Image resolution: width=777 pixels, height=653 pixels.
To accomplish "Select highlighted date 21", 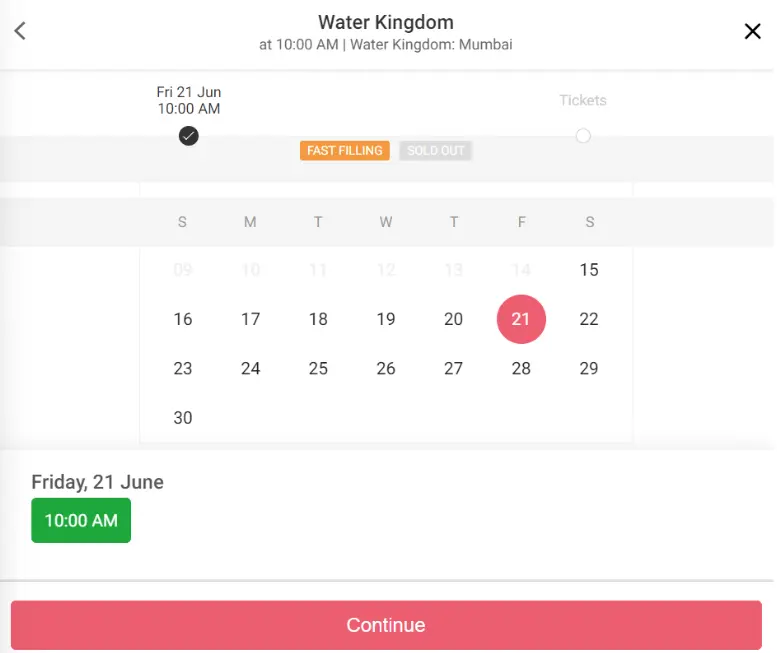I will coord(521,319).
